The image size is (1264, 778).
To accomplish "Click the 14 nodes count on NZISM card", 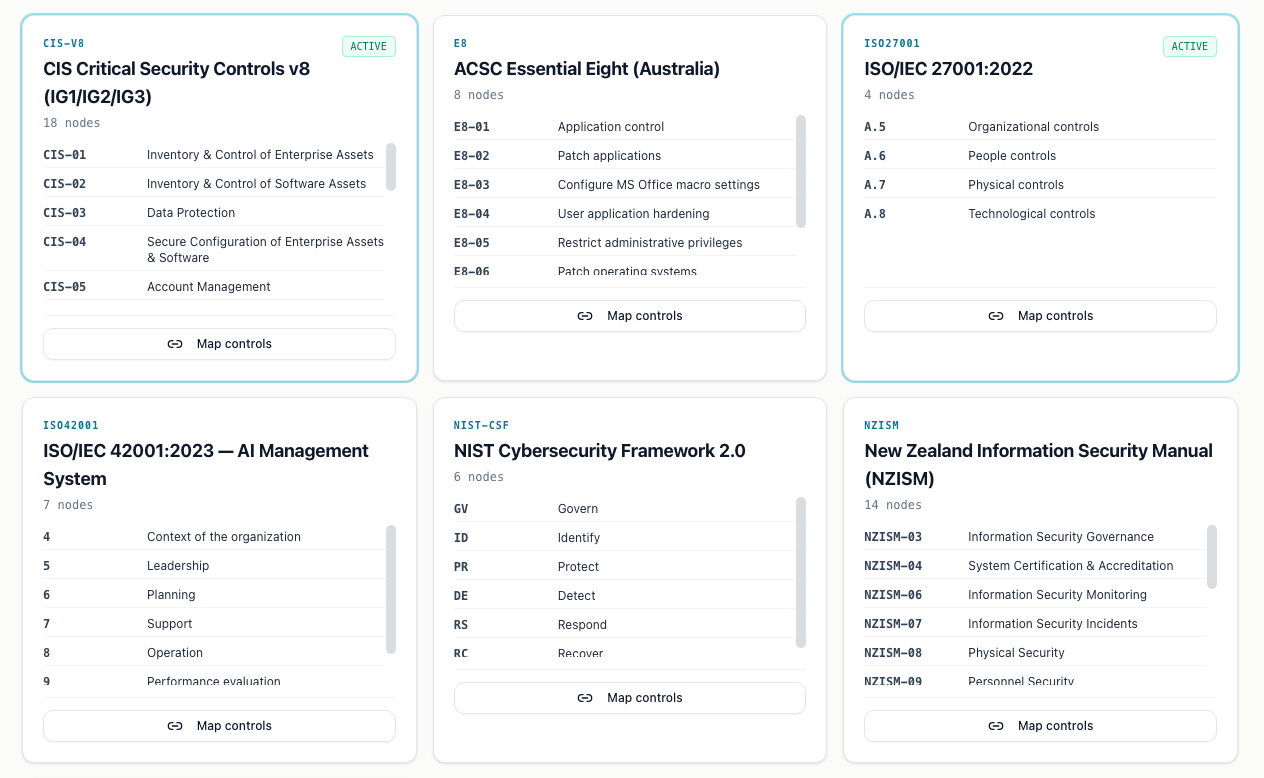I will pos(893,505).
